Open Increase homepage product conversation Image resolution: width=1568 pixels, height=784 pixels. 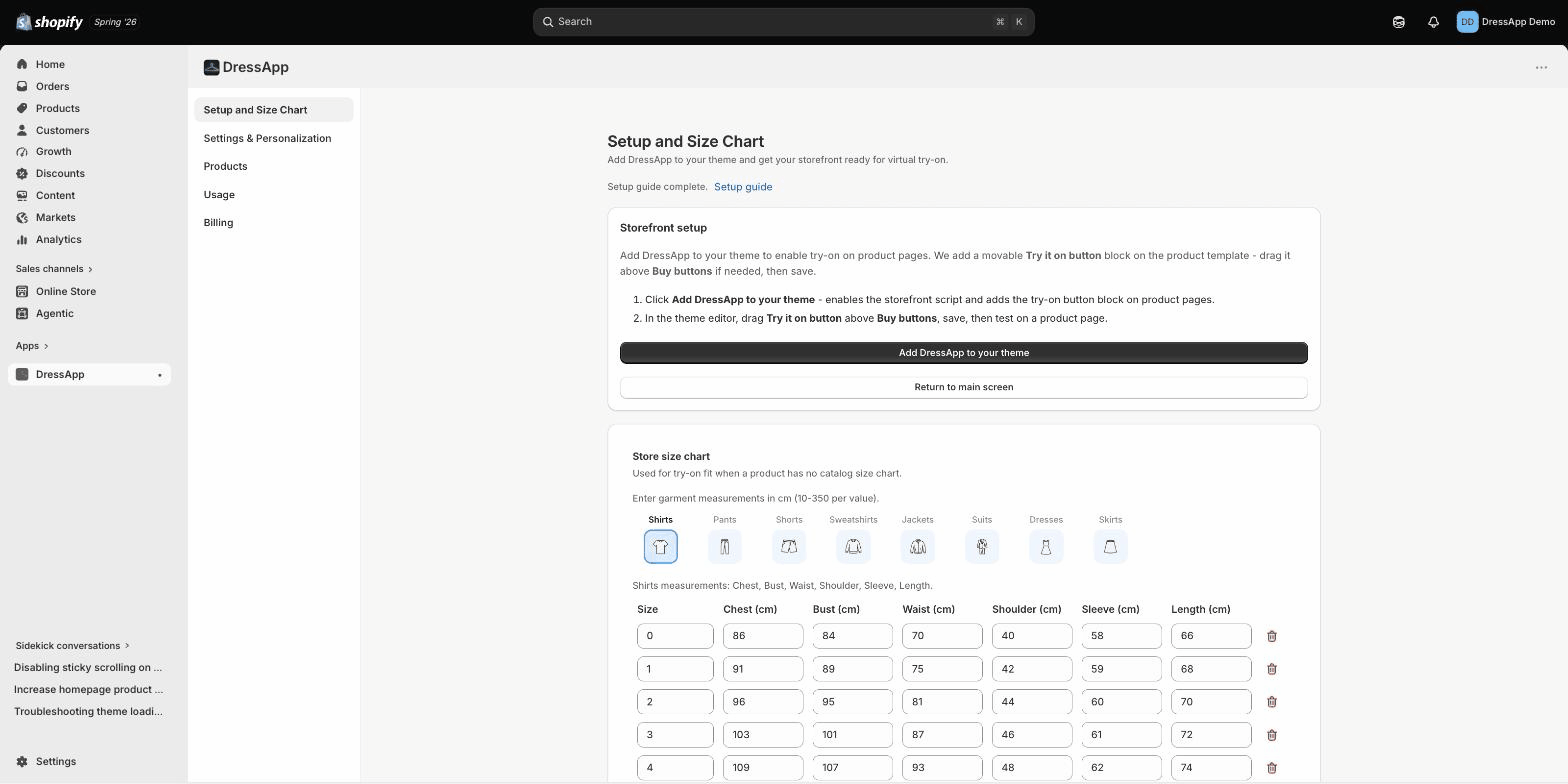[x=89, y=689]
